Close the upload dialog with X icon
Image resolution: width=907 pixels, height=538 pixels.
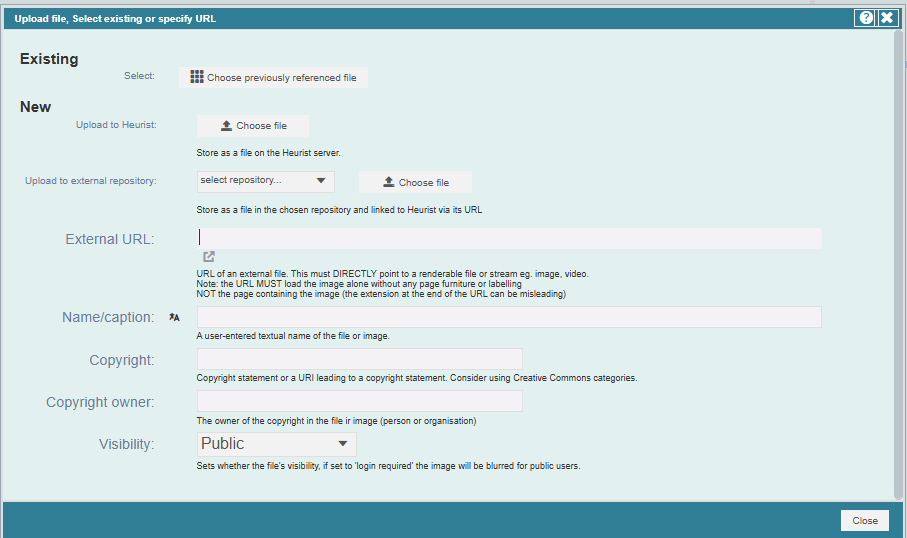coord(887,18)
